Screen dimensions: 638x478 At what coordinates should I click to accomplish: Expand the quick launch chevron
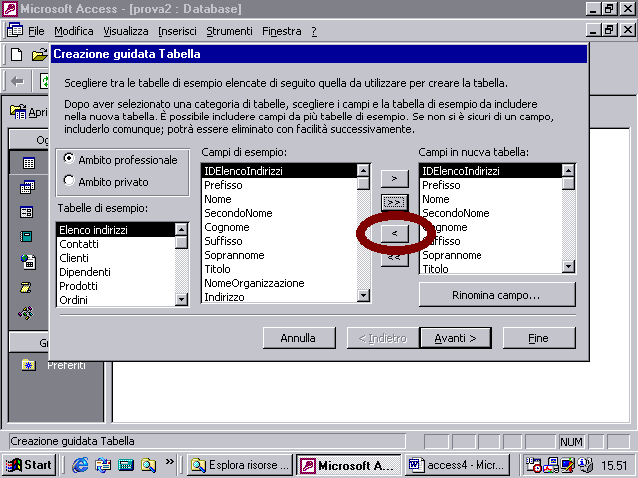tap(170, 461)
